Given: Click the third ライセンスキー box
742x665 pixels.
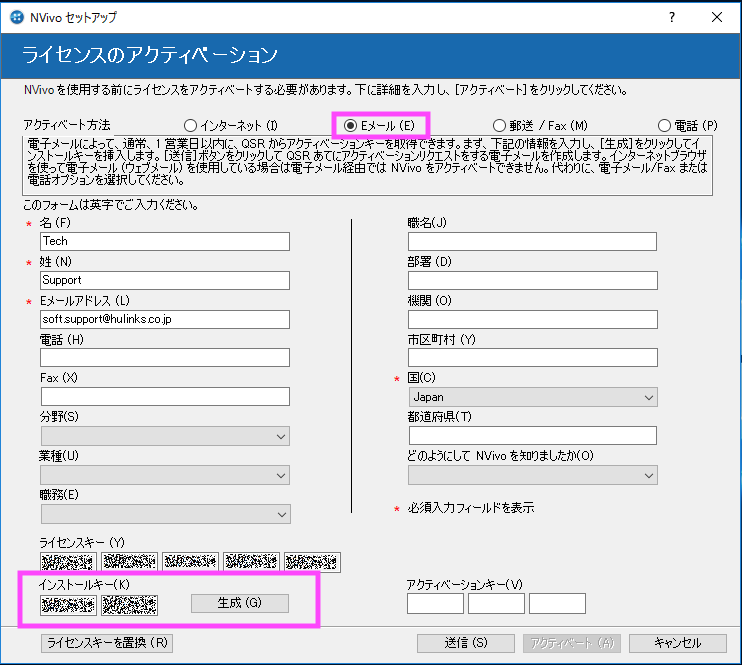Looking at the screenshot, I should coord(190,562).
